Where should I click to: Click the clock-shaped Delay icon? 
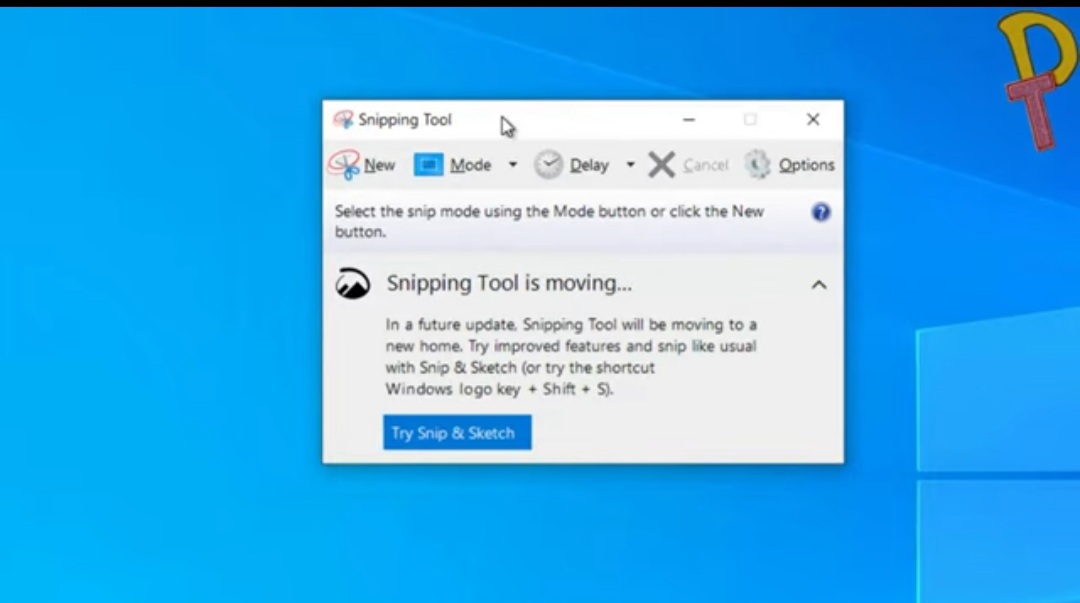548,164
